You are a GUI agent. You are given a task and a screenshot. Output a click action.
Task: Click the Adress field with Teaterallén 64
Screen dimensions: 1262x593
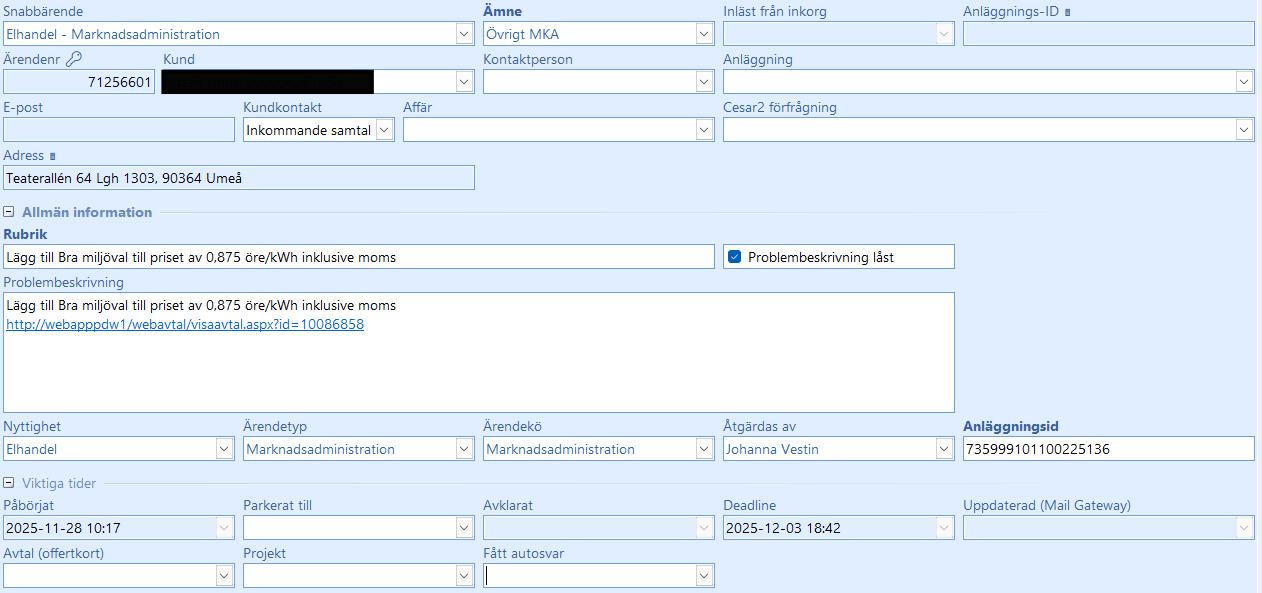238,178
